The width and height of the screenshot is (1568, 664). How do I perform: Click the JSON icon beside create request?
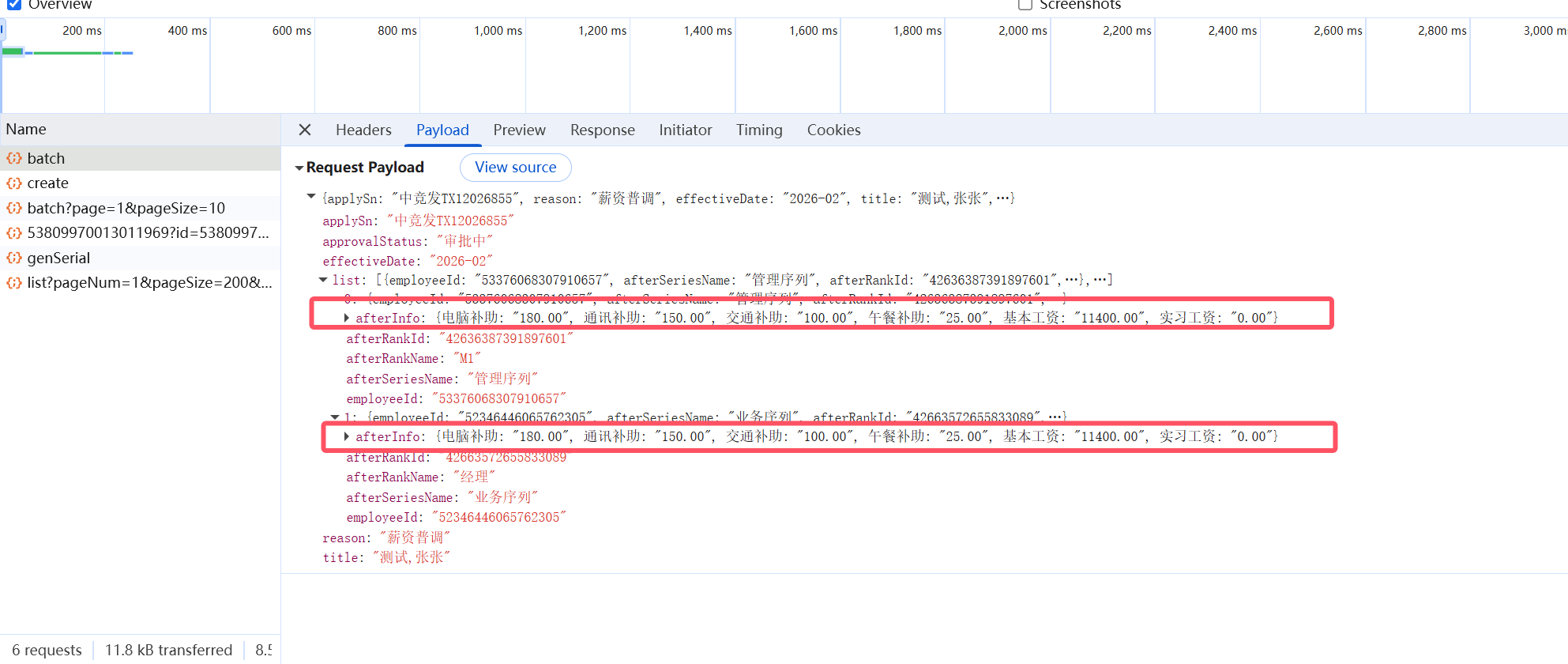tap(14, 183)
